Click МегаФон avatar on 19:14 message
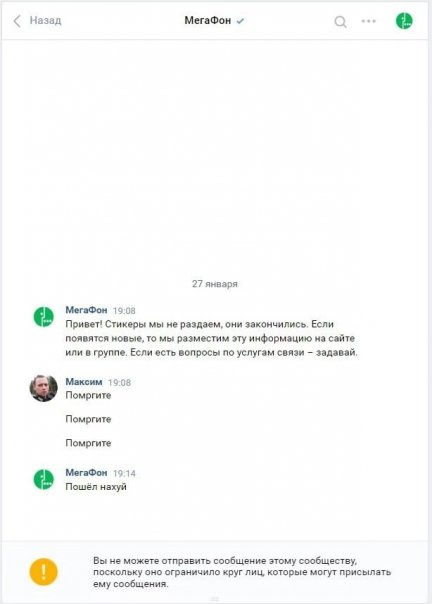Viewport: 432px width, 604px height. point(44,480)
